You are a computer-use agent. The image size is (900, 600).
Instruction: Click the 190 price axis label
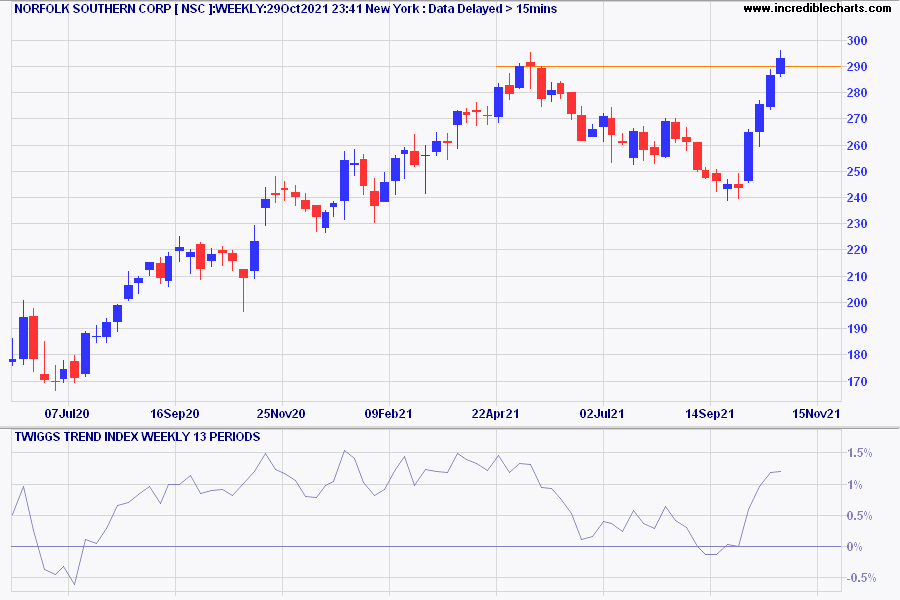coord(857,329)
